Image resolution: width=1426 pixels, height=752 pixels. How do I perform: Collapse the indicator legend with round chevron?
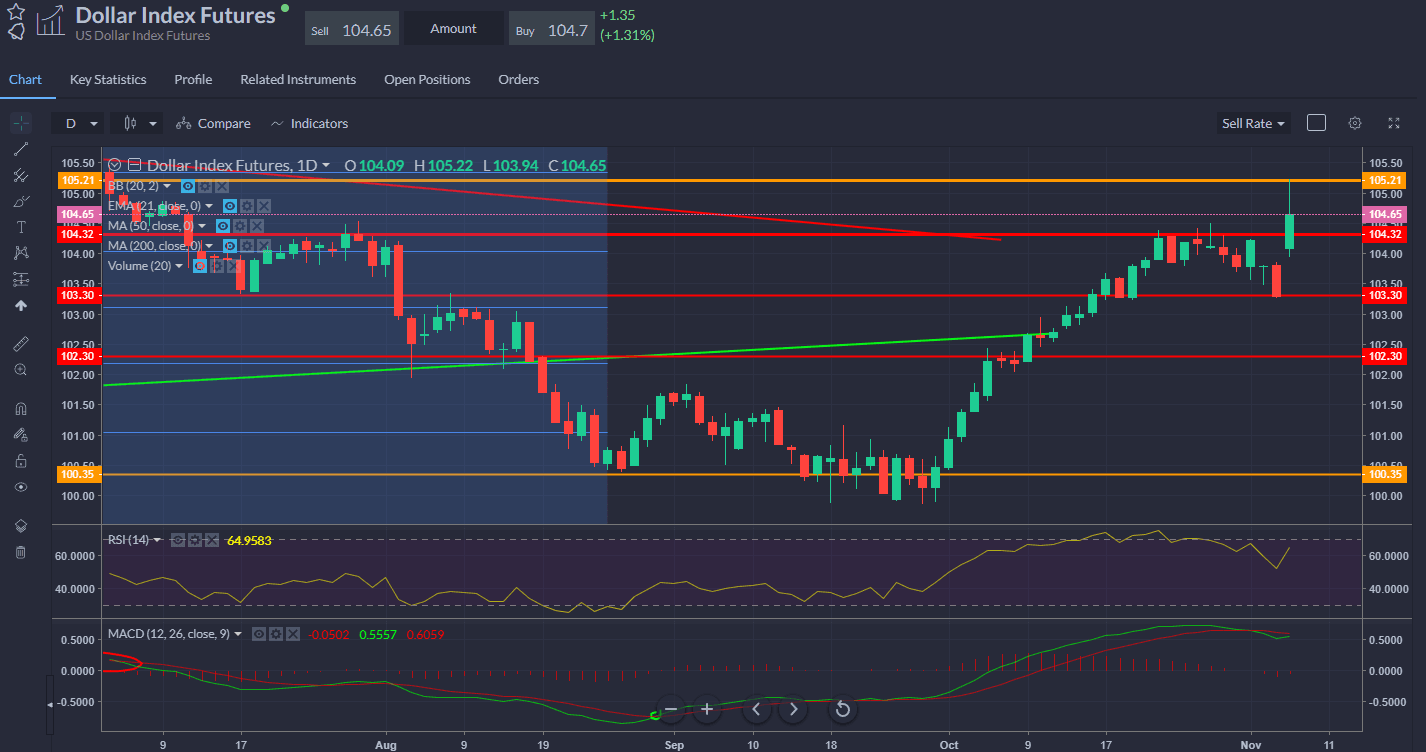(115, 165)
